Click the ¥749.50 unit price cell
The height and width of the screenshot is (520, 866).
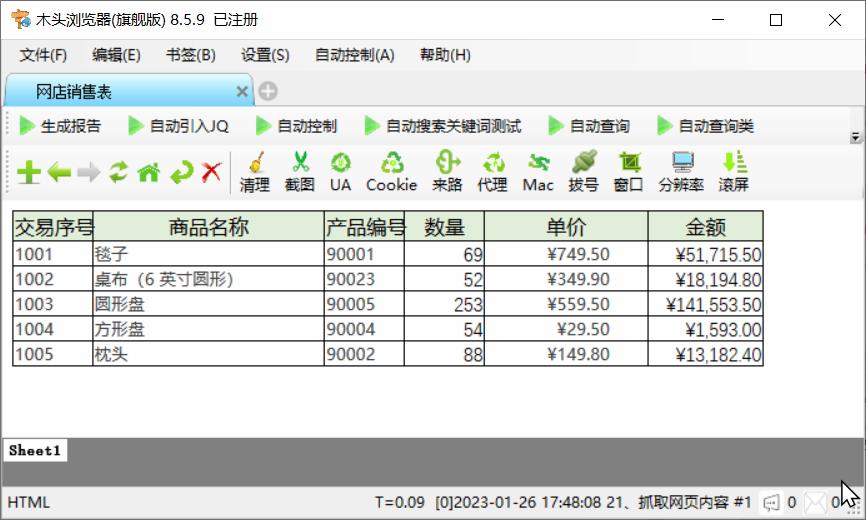(x=566, y=254)
